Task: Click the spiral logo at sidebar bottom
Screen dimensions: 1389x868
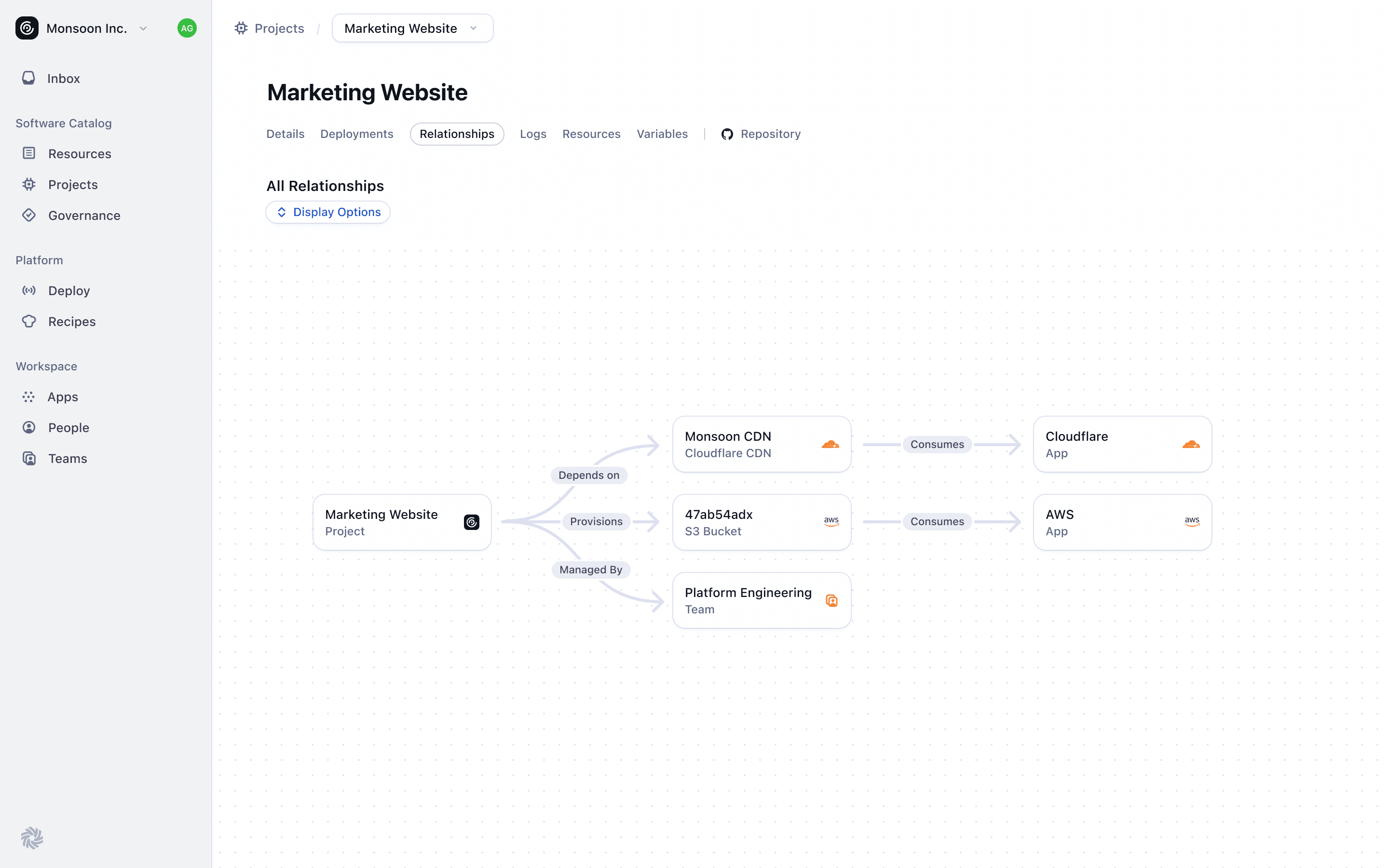Action: tap(32, 838)
